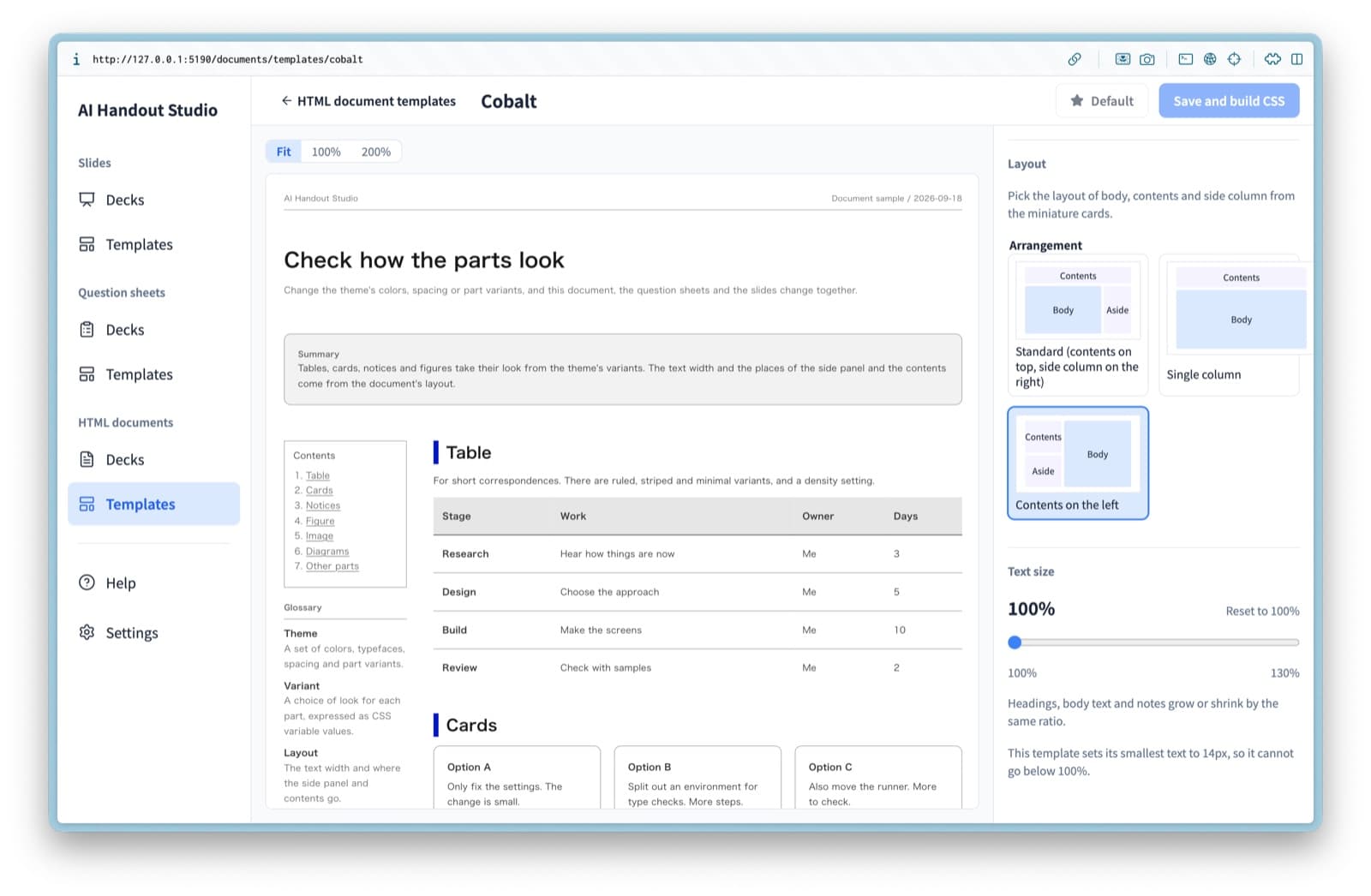This screenshot has width=1371, height=896.
Task: Open the Figure link in Contents
Action: click(320, 521)
